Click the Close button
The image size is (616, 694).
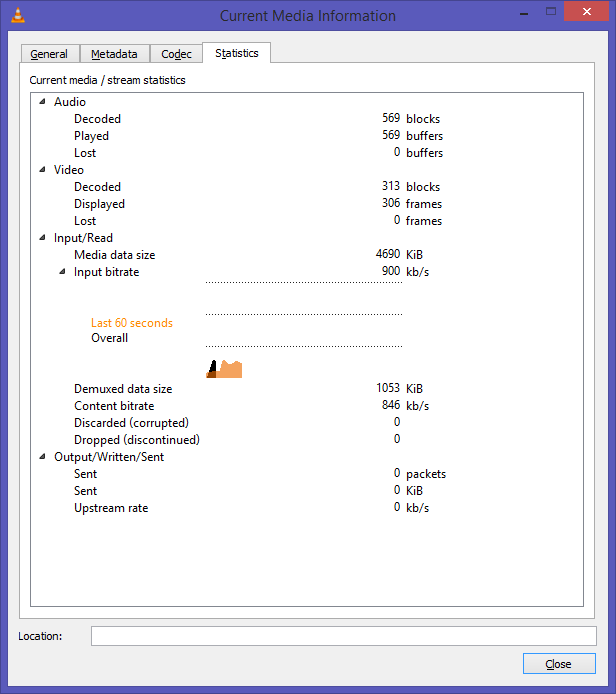[x=559, y=664]
